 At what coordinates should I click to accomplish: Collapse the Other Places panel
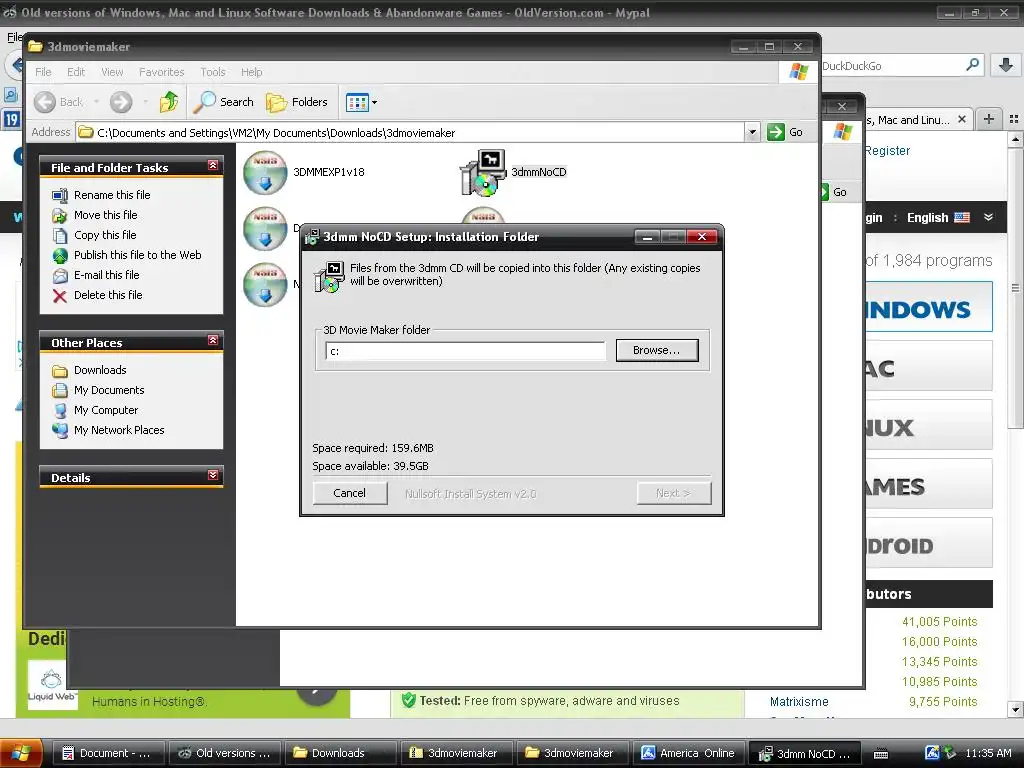(x=213, y=341)
